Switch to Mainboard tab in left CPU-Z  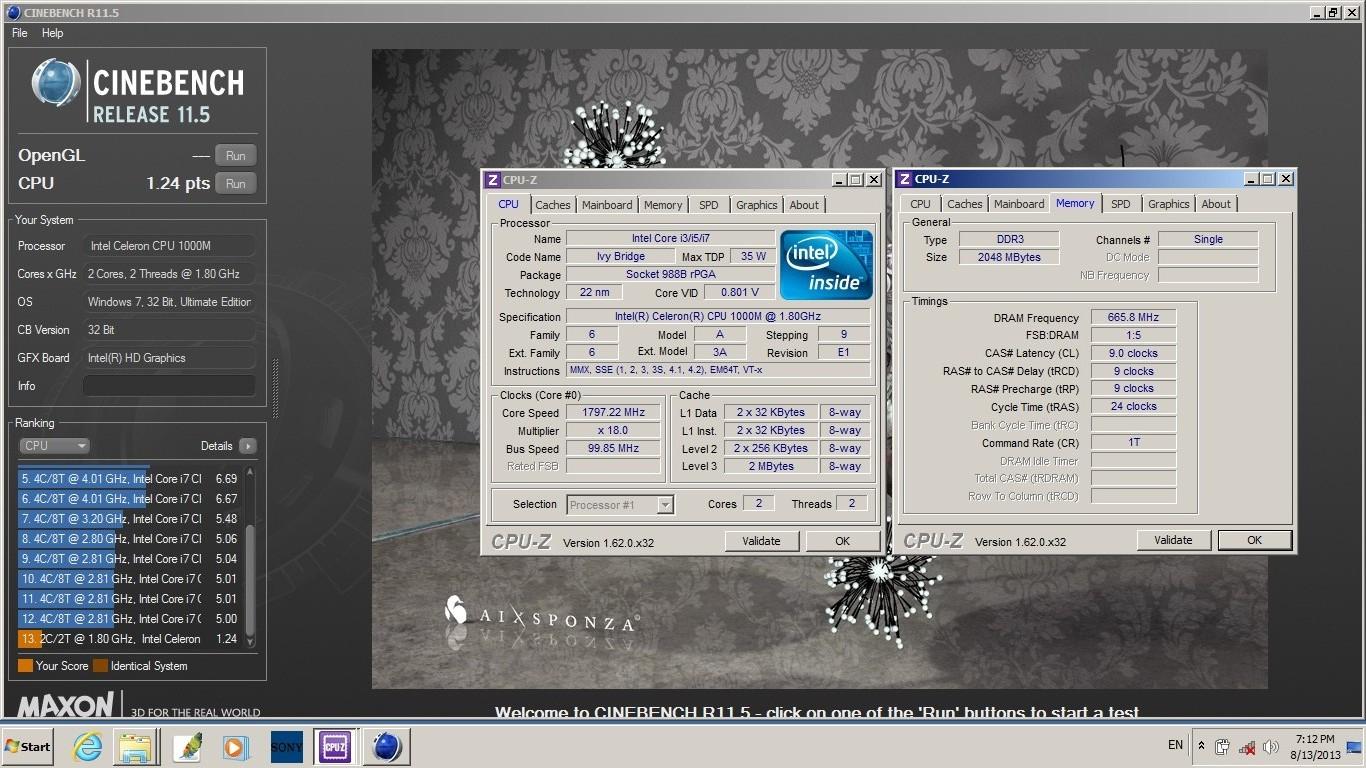click(607, 205)
